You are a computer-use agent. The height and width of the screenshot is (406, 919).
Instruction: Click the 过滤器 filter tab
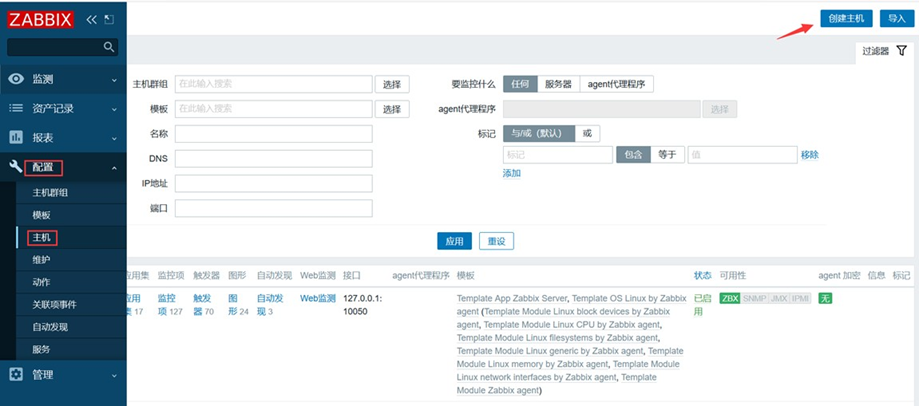point(884,52)
